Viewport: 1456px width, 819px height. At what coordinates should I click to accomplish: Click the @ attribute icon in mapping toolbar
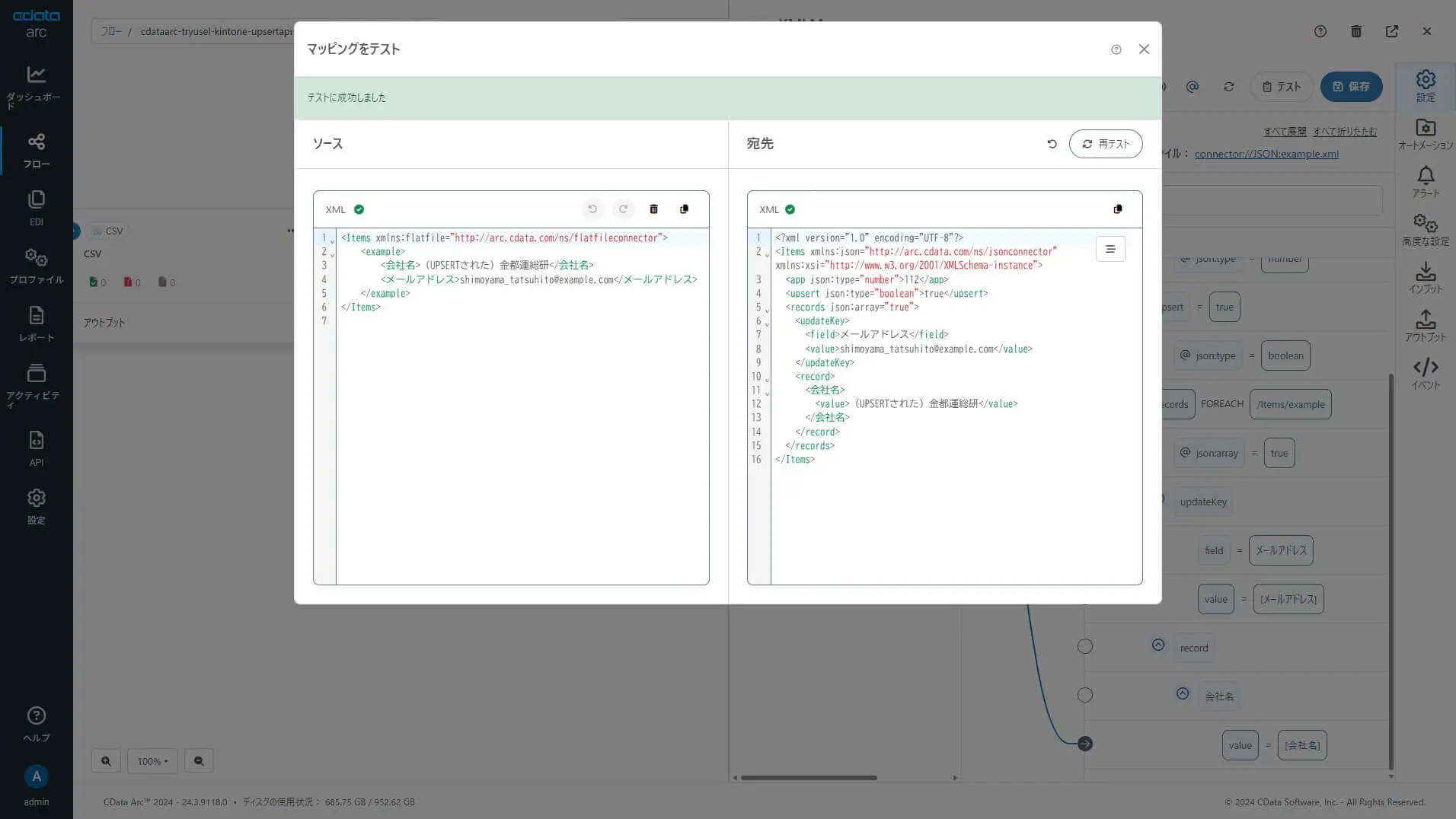[1193, 87]
